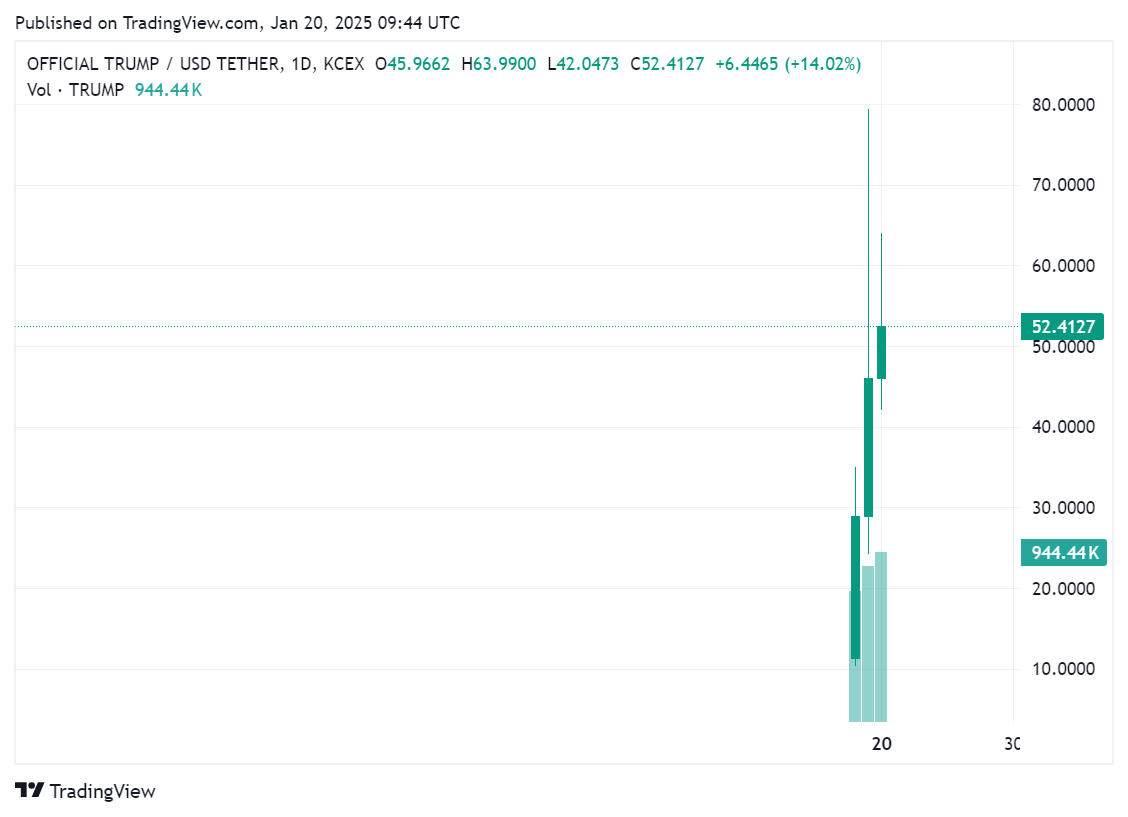The width and height of the screenshot is (1128, 817).
Task: Select the first candle body
Action: click(855, 587)
